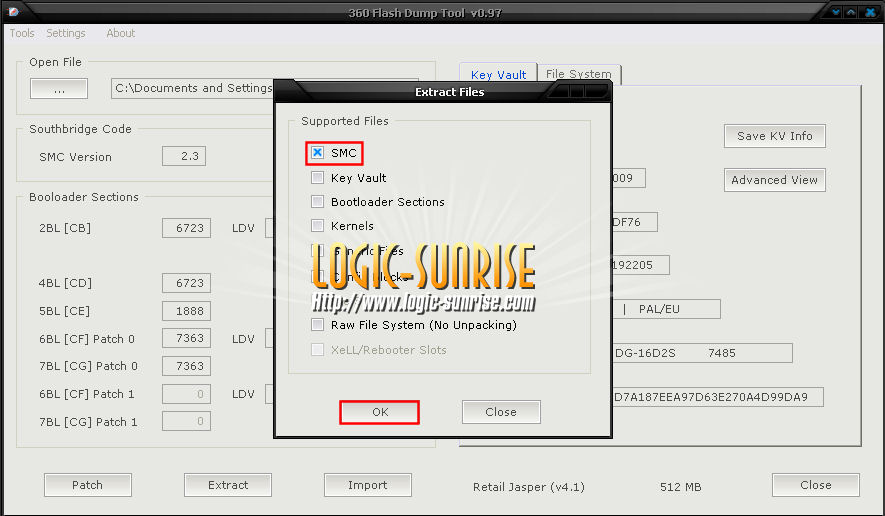Click the SMC Version field 2.3
Viewport: 885px width, 516px height.
184,156
